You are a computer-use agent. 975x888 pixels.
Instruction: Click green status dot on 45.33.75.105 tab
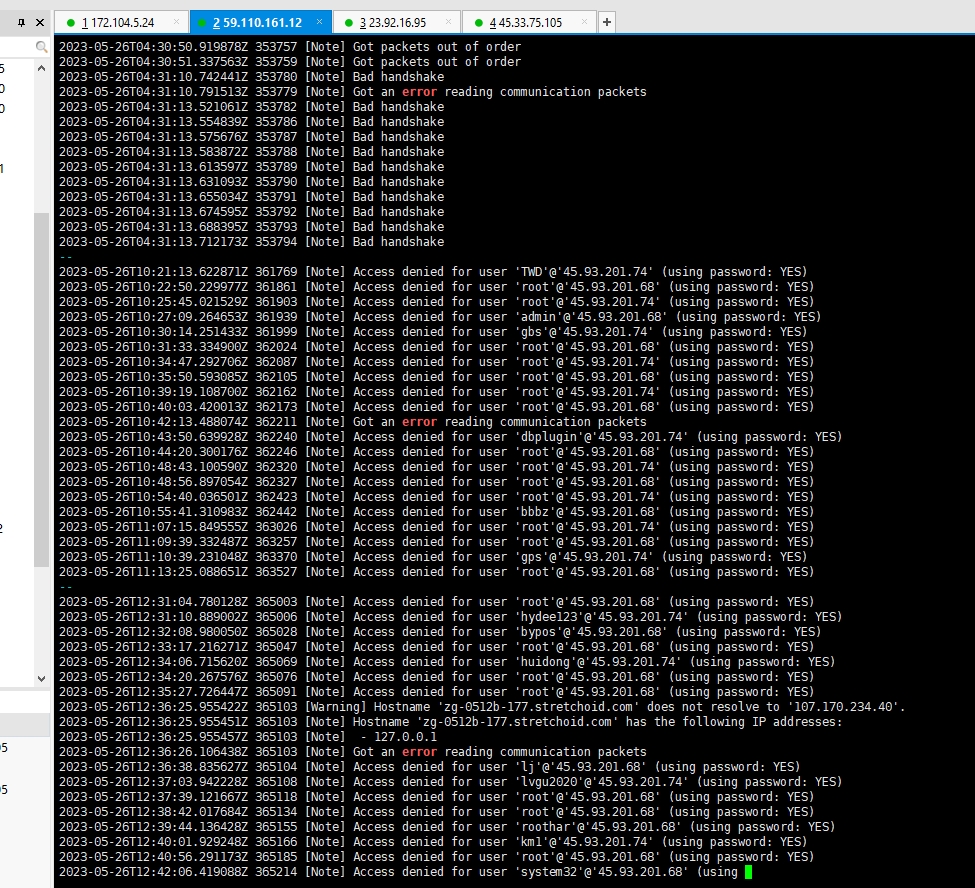(478, 23)
